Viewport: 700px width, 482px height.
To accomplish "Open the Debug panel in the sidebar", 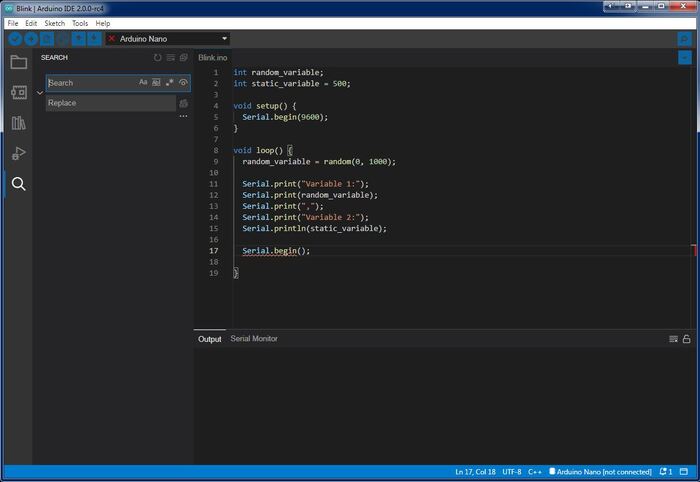I will (18, 153).
